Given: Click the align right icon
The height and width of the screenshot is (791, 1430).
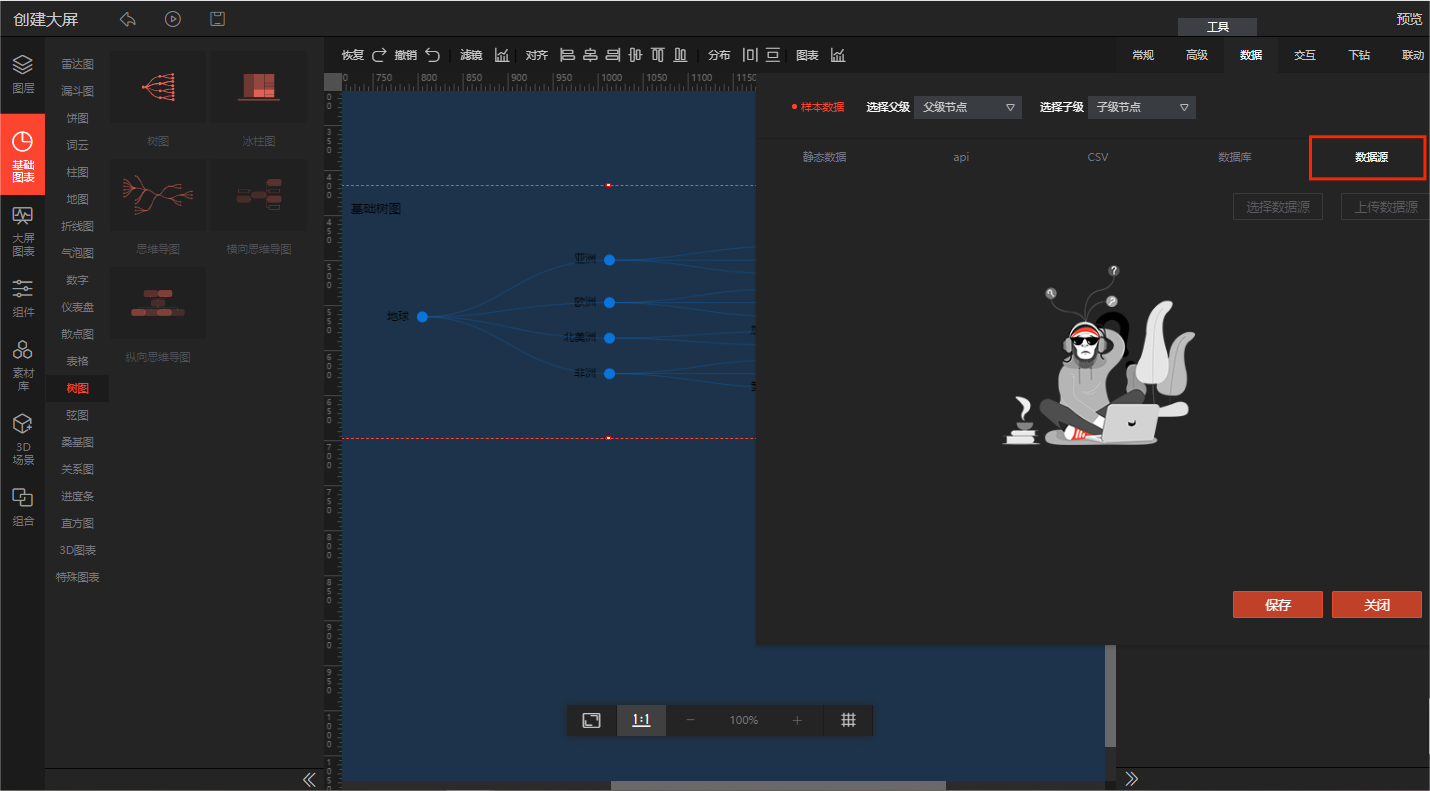Looking at the screenshot, I should pos(612,55).
